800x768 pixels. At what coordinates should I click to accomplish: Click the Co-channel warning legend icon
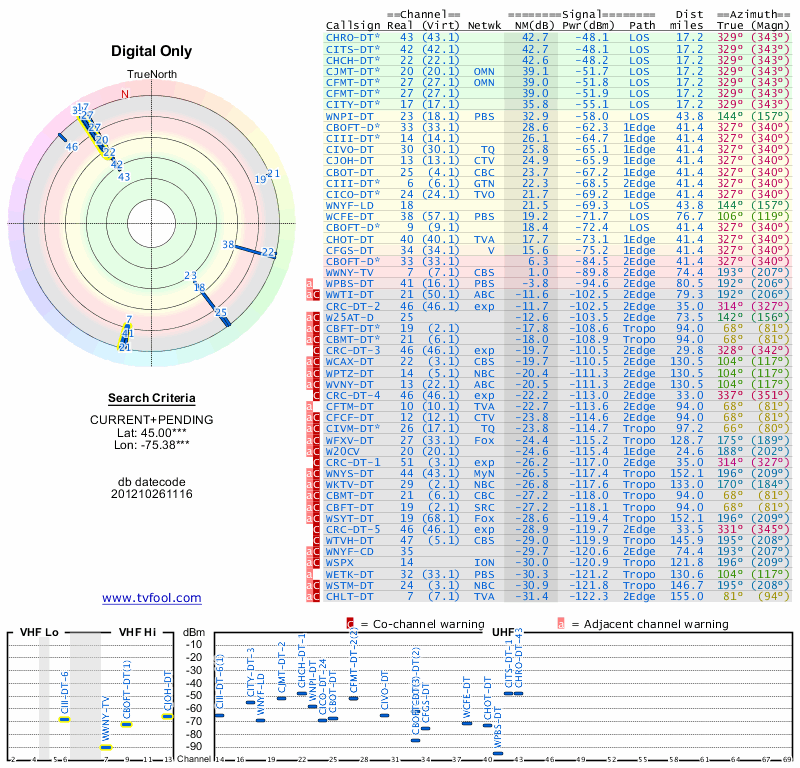pos(350,624)
